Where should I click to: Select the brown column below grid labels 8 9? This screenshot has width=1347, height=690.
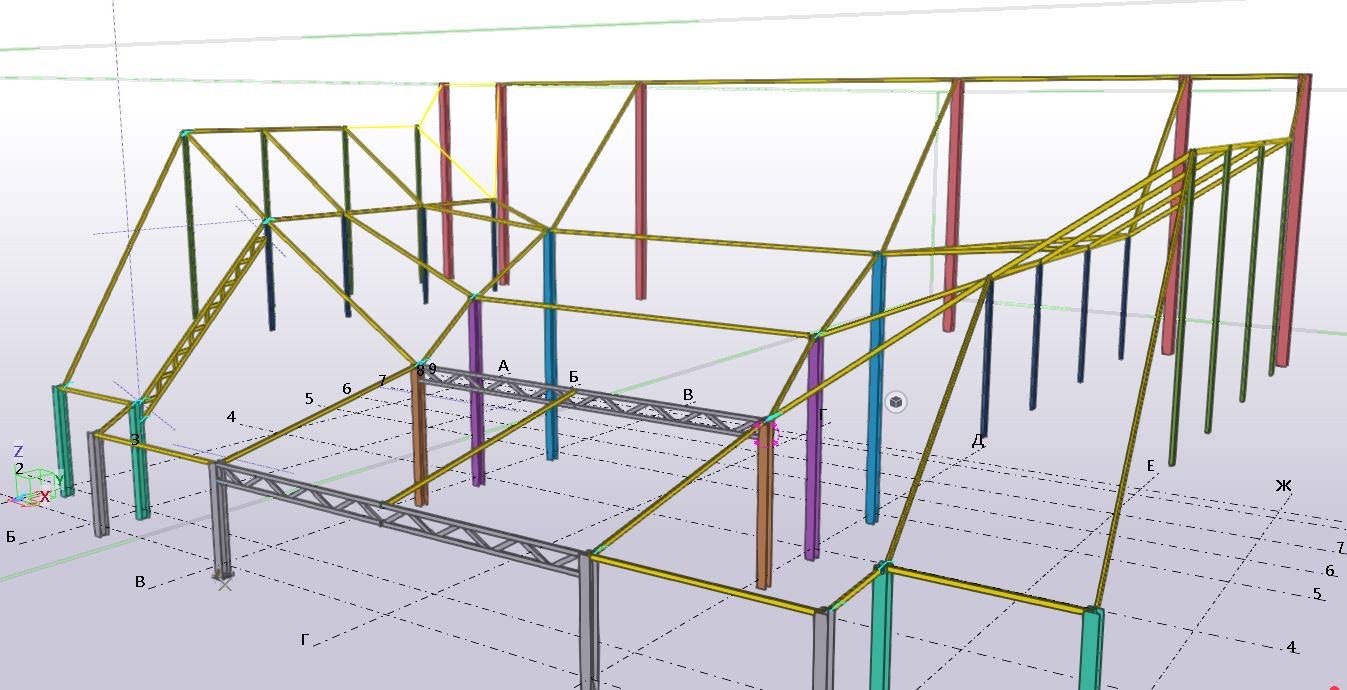click(419, 438)
